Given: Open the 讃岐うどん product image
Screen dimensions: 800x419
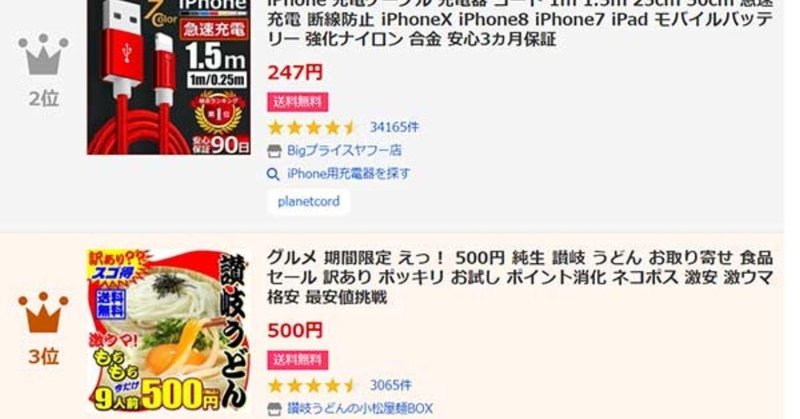Looking at the screenshot, I should 169,332.
